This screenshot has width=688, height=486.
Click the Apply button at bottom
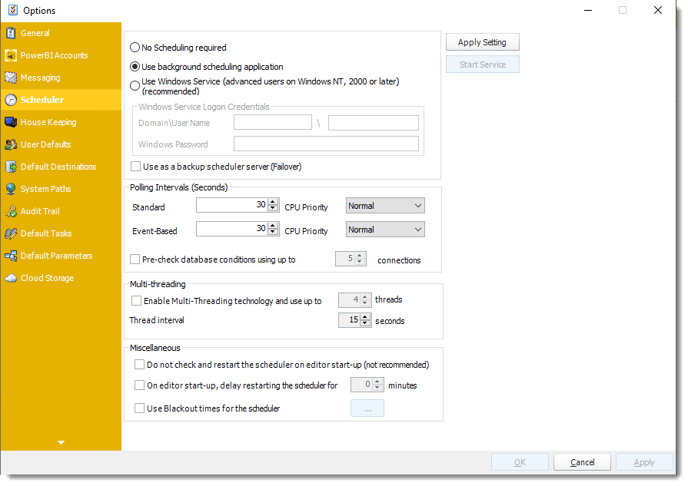click(645, 462)
